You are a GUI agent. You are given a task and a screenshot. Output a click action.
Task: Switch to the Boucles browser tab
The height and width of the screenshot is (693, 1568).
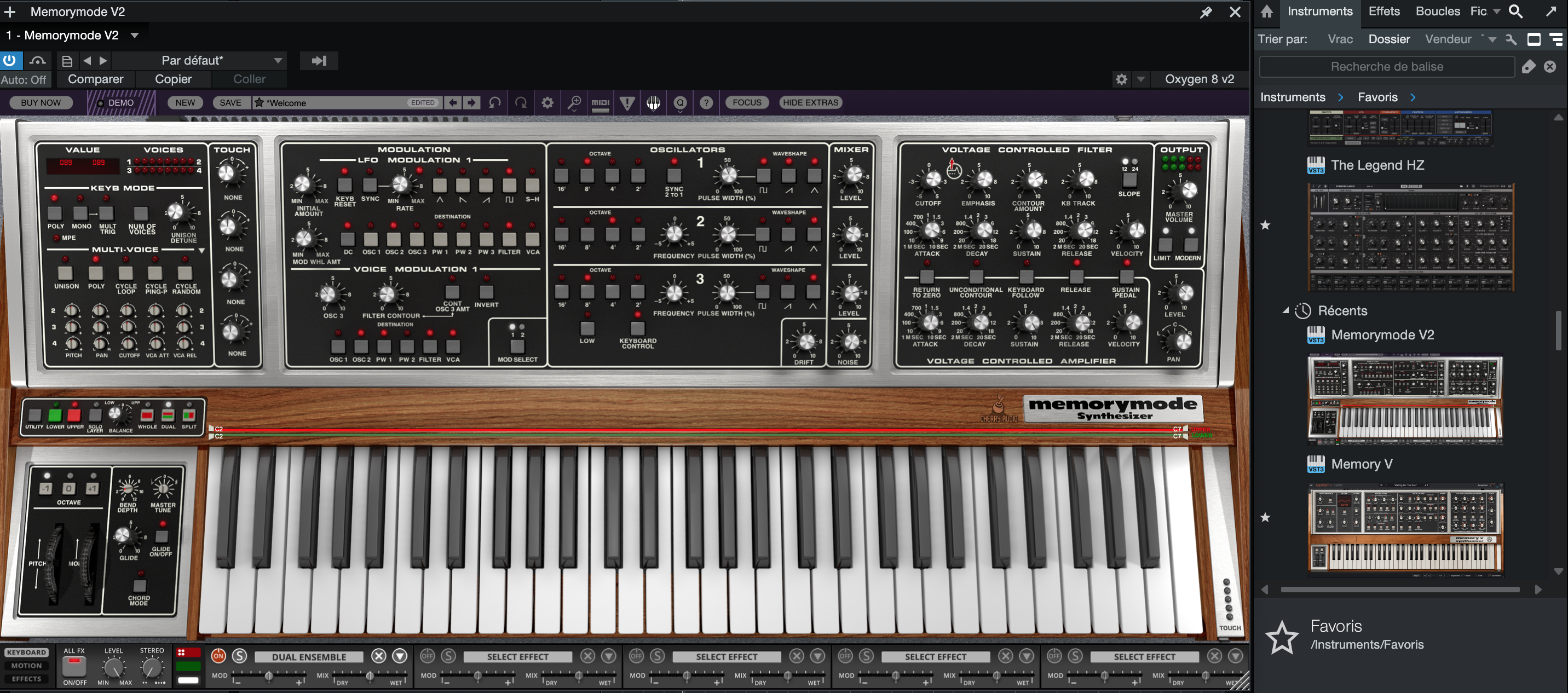coord(1437,11)
